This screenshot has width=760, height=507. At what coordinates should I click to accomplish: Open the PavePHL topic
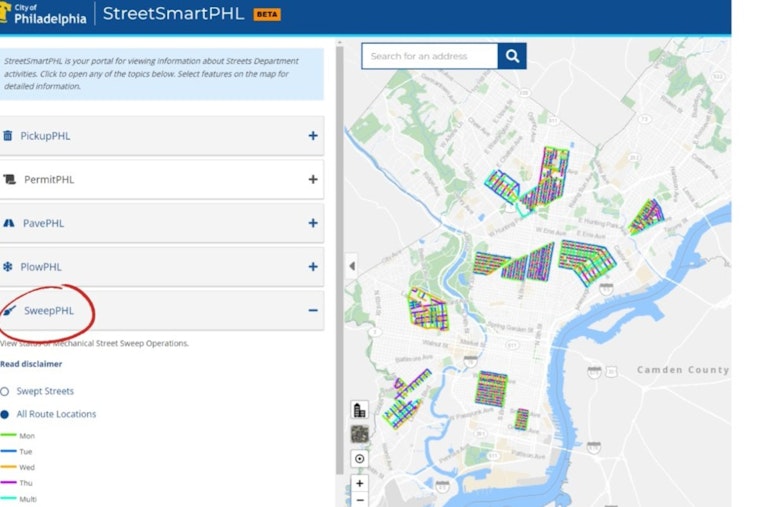click(161, 223)
